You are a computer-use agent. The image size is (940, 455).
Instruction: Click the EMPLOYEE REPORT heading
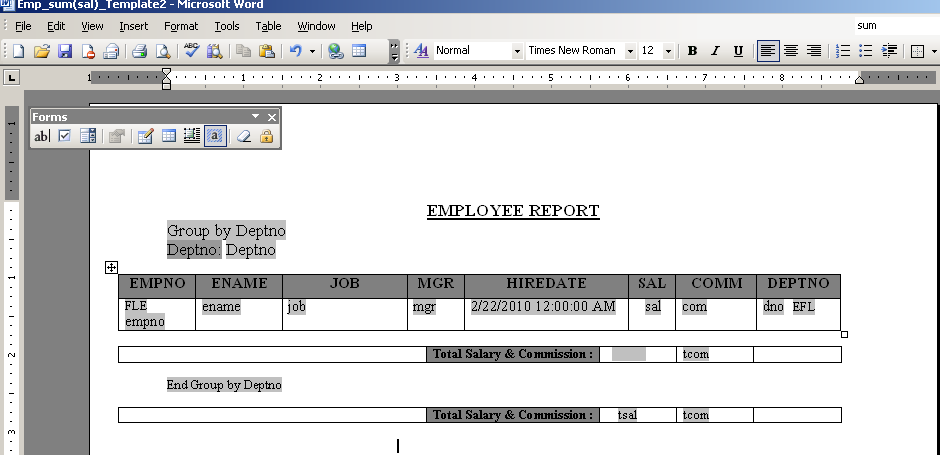coord(513,211)
